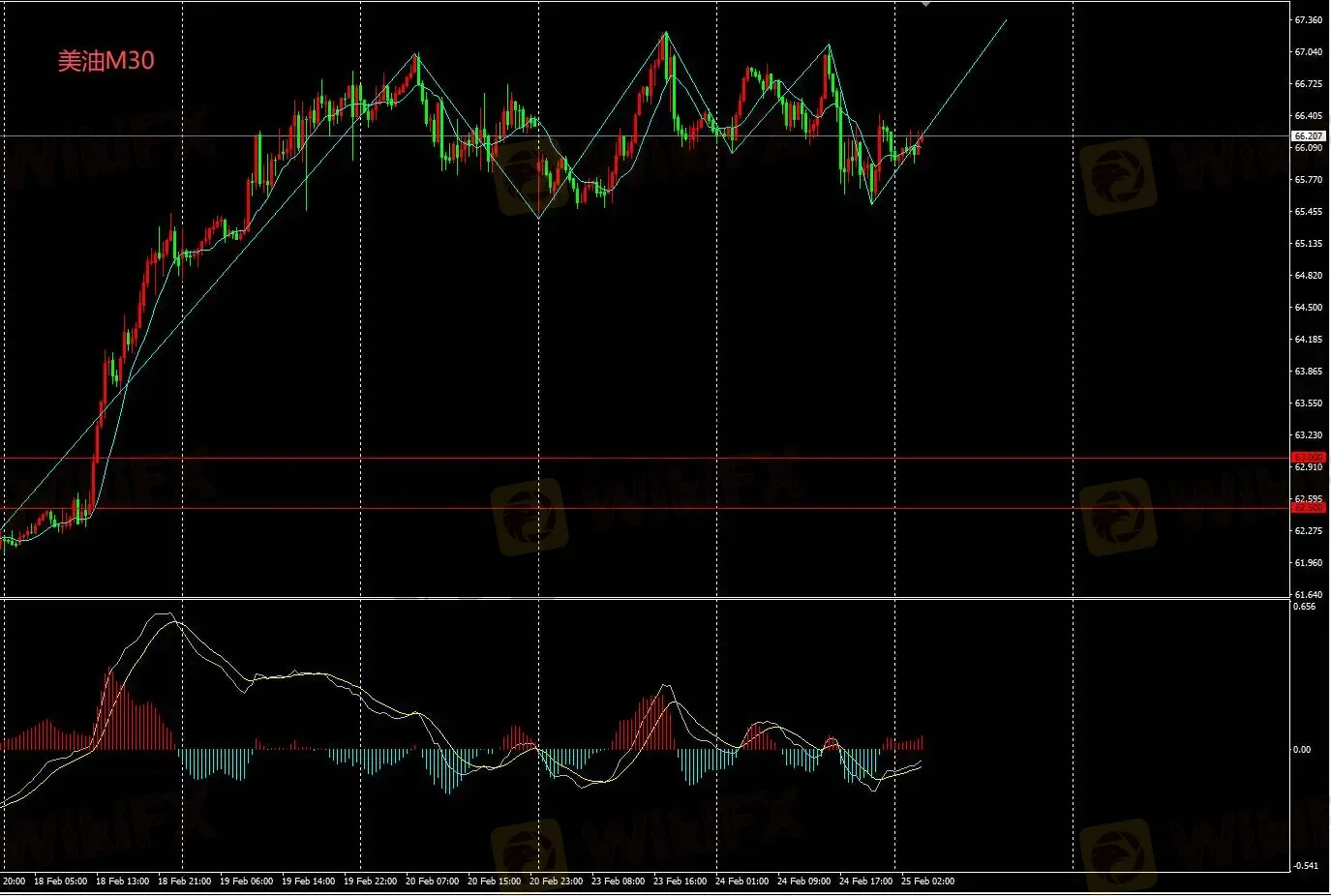Select the MACD zero level label 0.00

click(x=1303, y=750)
